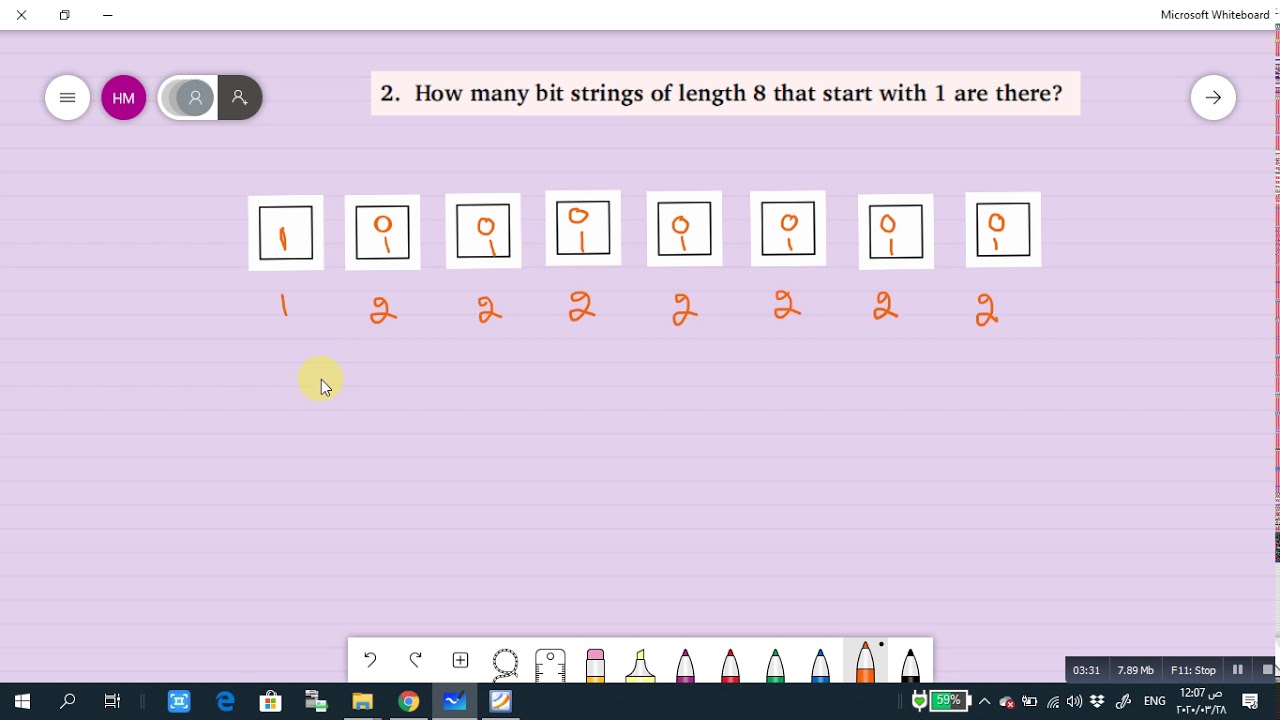Pick the red pen
This screenshot has width=1280, height=720.
(730, 664)
